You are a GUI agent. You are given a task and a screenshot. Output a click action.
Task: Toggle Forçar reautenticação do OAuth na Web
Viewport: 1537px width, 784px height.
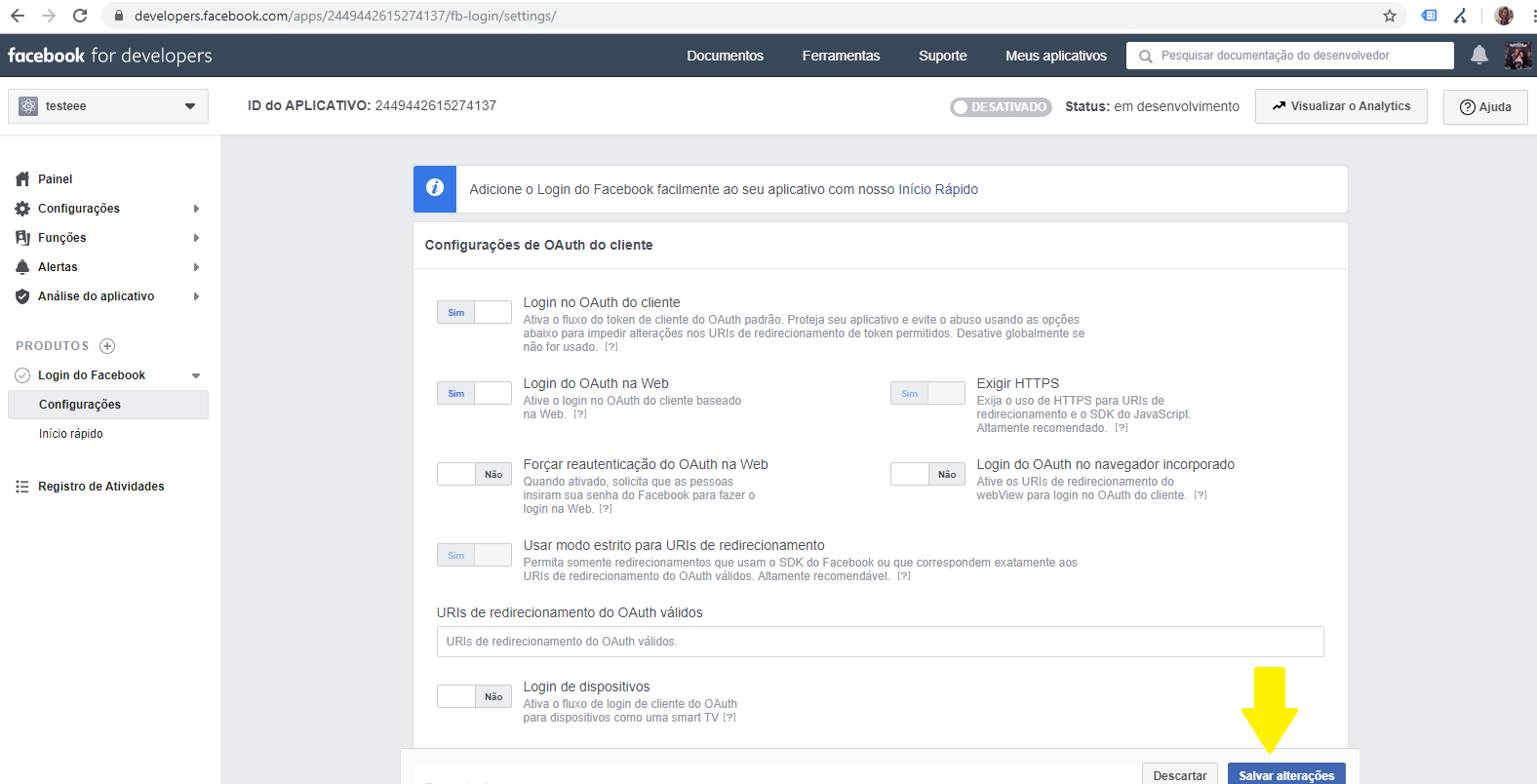tap(474, 474)
